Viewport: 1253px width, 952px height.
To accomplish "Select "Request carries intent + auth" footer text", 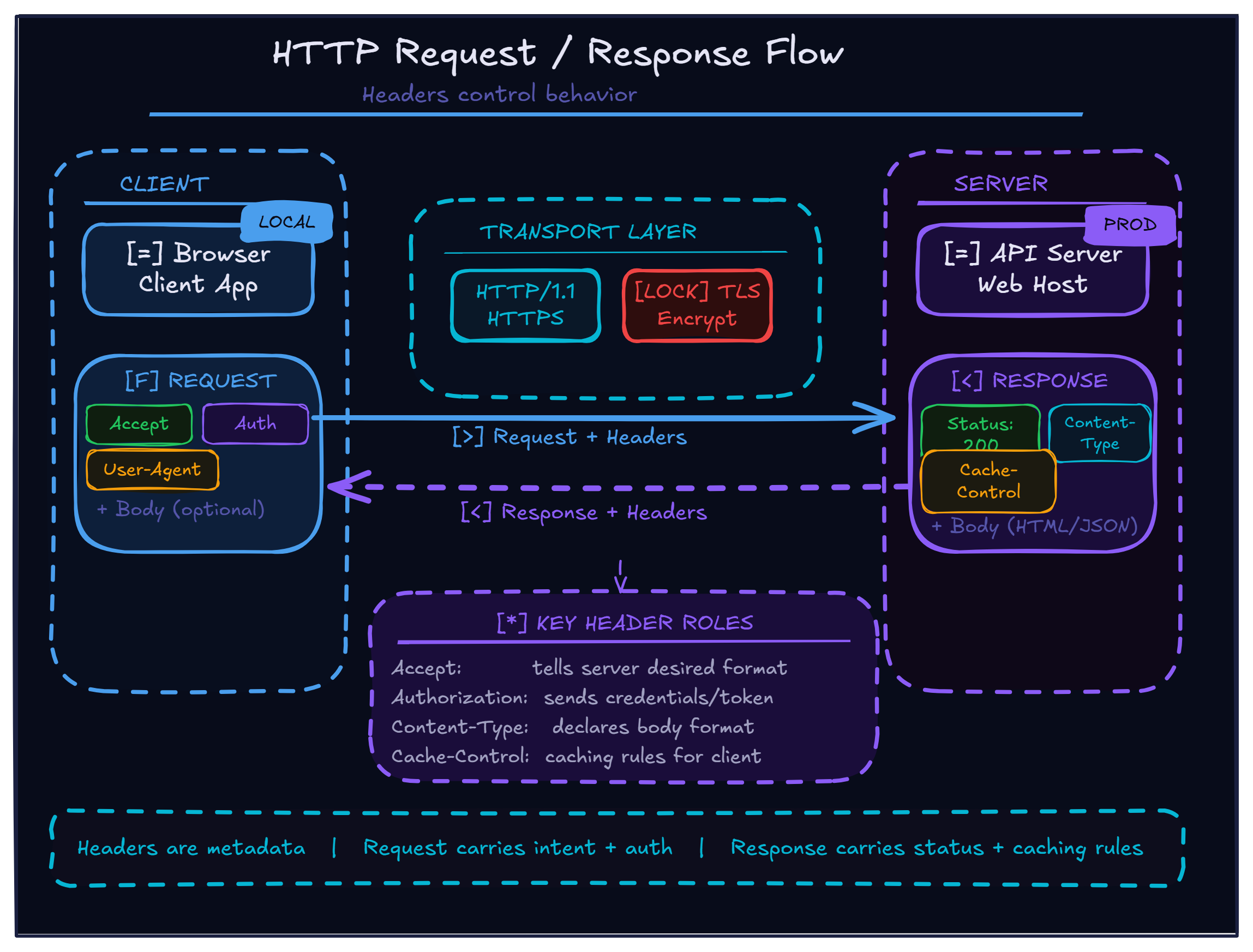I will (518, 848).
